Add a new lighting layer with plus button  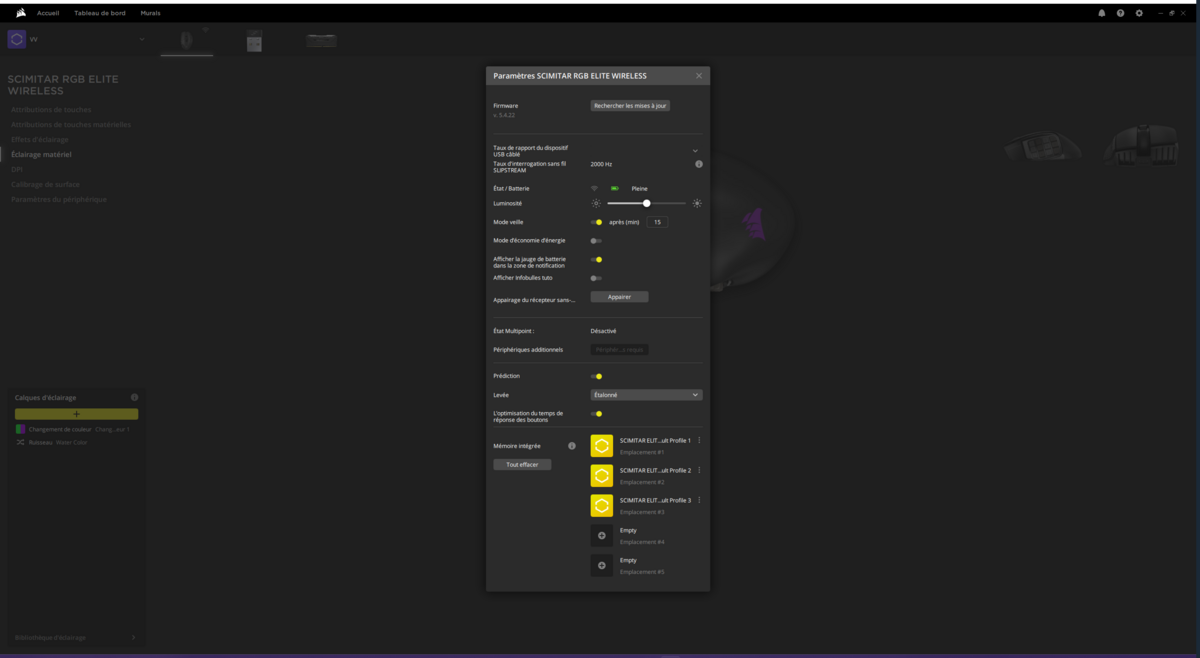coord(77,414)
